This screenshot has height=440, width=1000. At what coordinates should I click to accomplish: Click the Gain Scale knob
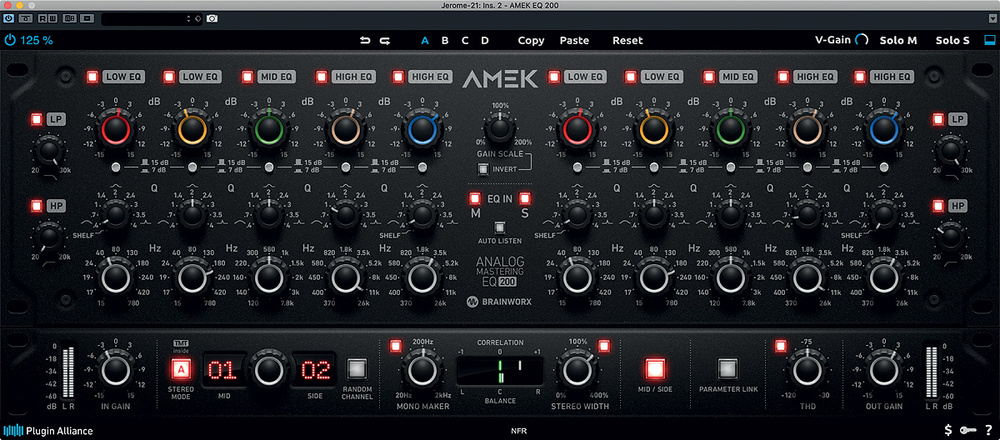tap(500, 128)
